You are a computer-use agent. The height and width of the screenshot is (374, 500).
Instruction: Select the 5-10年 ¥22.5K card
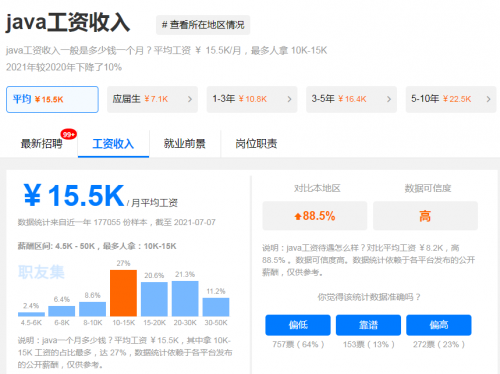(x=451, y=99)
